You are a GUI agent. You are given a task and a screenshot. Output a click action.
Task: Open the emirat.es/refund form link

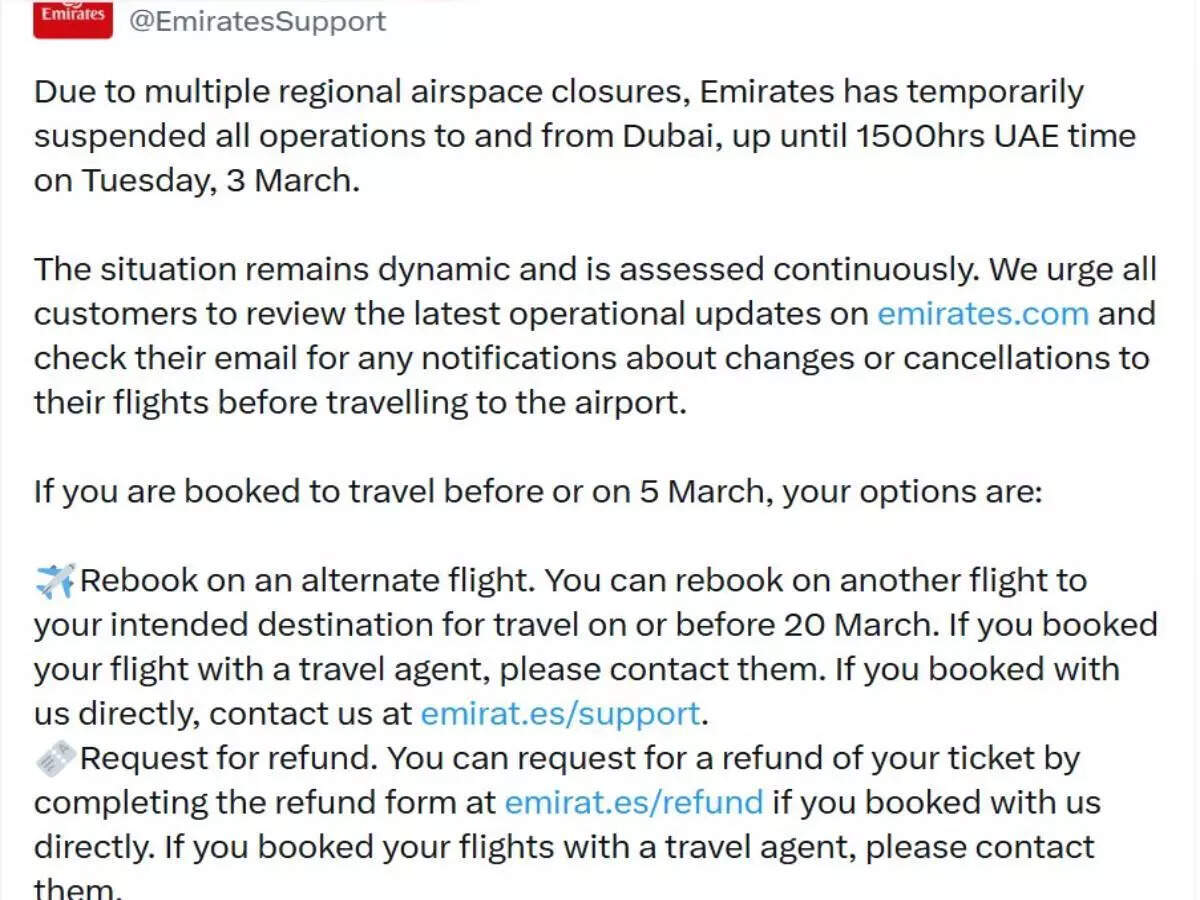633,803
